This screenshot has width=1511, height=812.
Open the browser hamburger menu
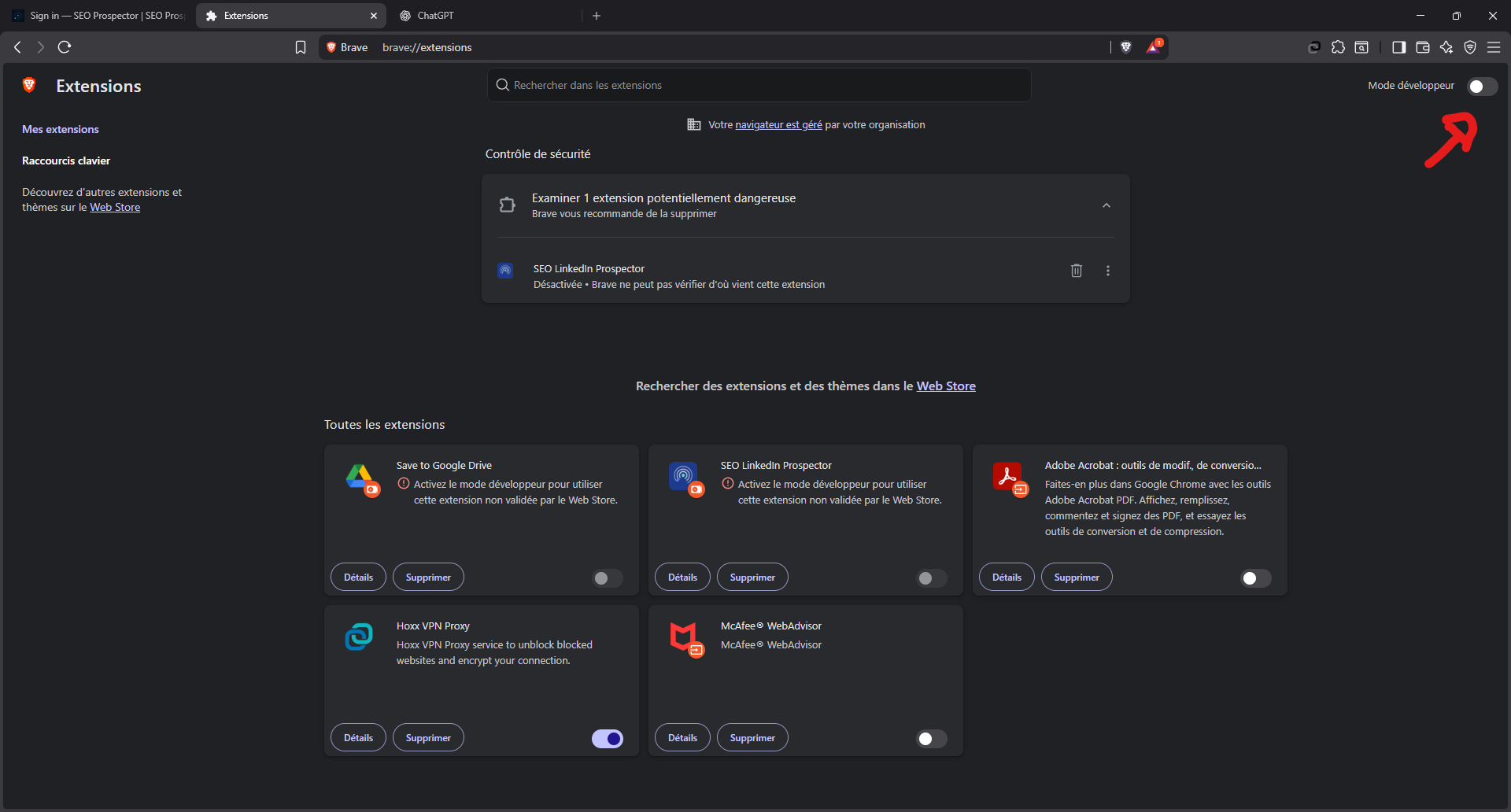point(1494,47)
